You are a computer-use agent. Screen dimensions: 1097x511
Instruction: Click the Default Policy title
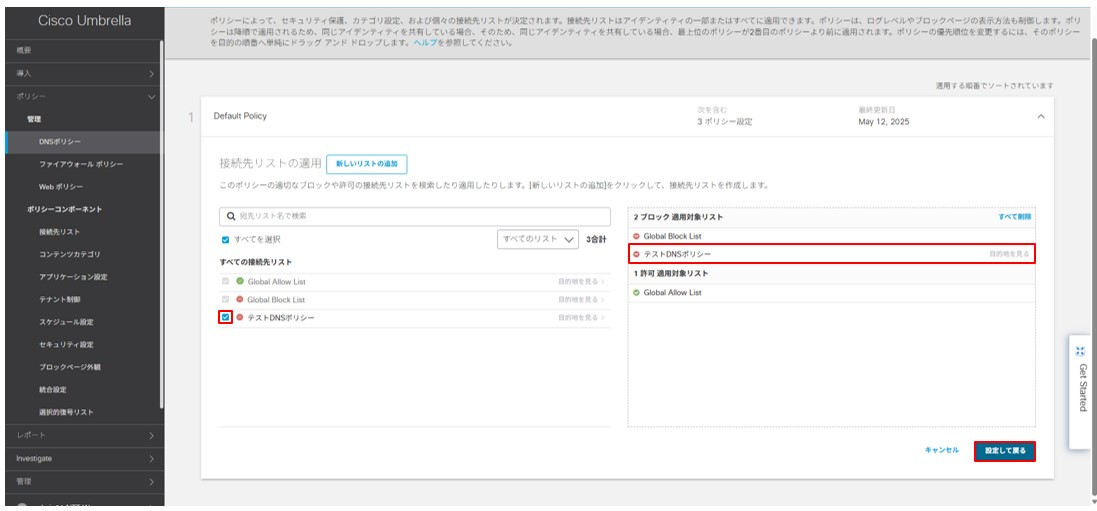(x=240, y=116)
